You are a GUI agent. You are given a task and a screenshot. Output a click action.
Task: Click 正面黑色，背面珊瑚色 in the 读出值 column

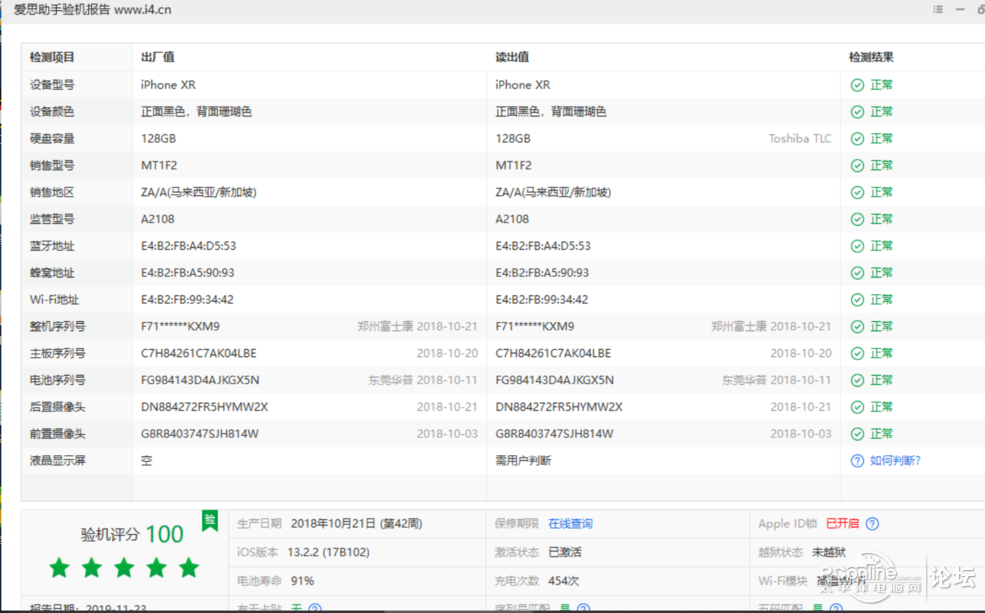[551, 112]
